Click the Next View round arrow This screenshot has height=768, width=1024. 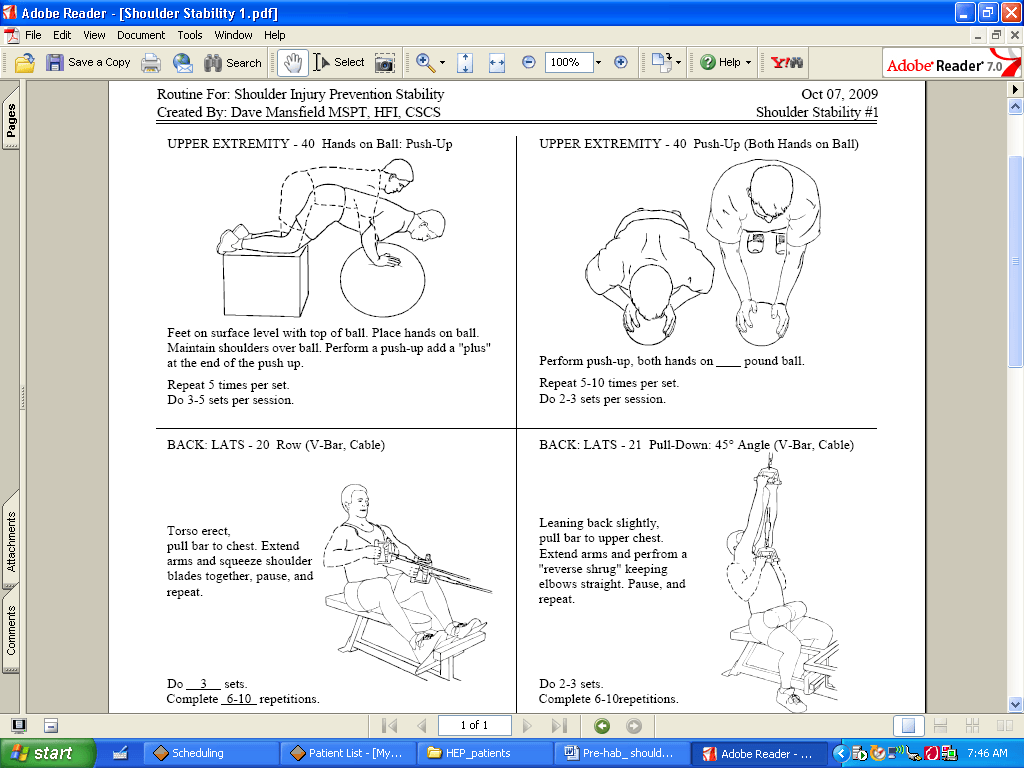tap(633, 726)
